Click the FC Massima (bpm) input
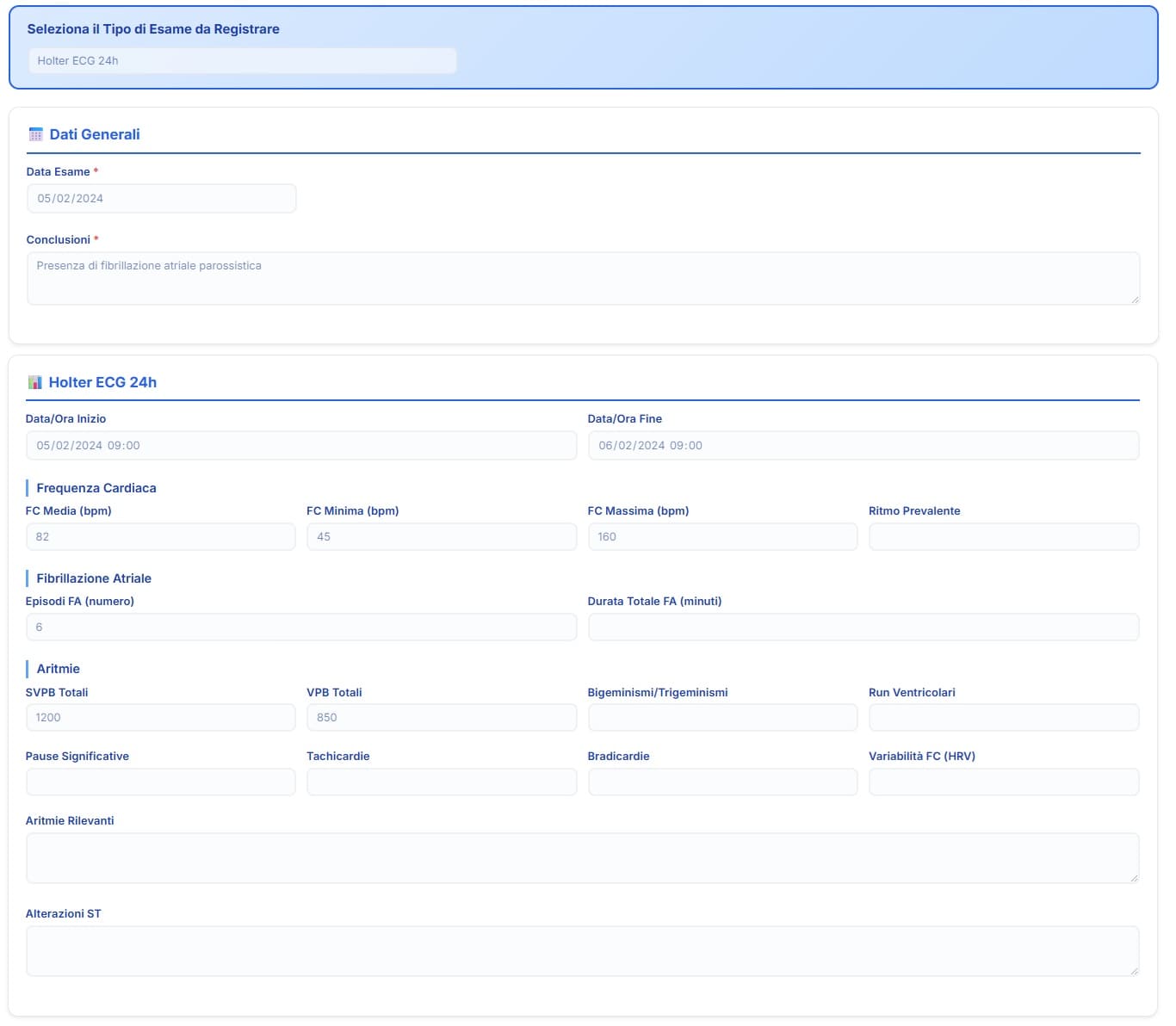Image resolution: width=1176 pixels, height=1026 pixels. 722,537
